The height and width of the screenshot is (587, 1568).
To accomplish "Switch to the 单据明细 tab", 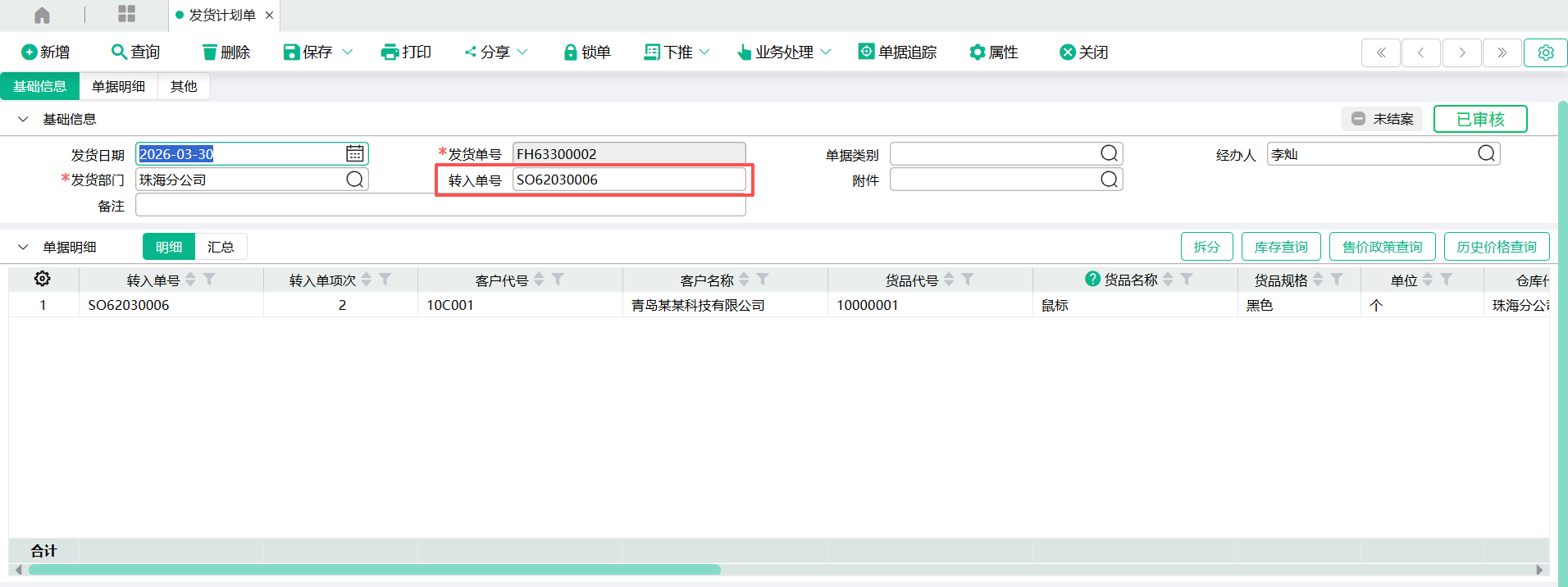I will [x=118, y=86].
